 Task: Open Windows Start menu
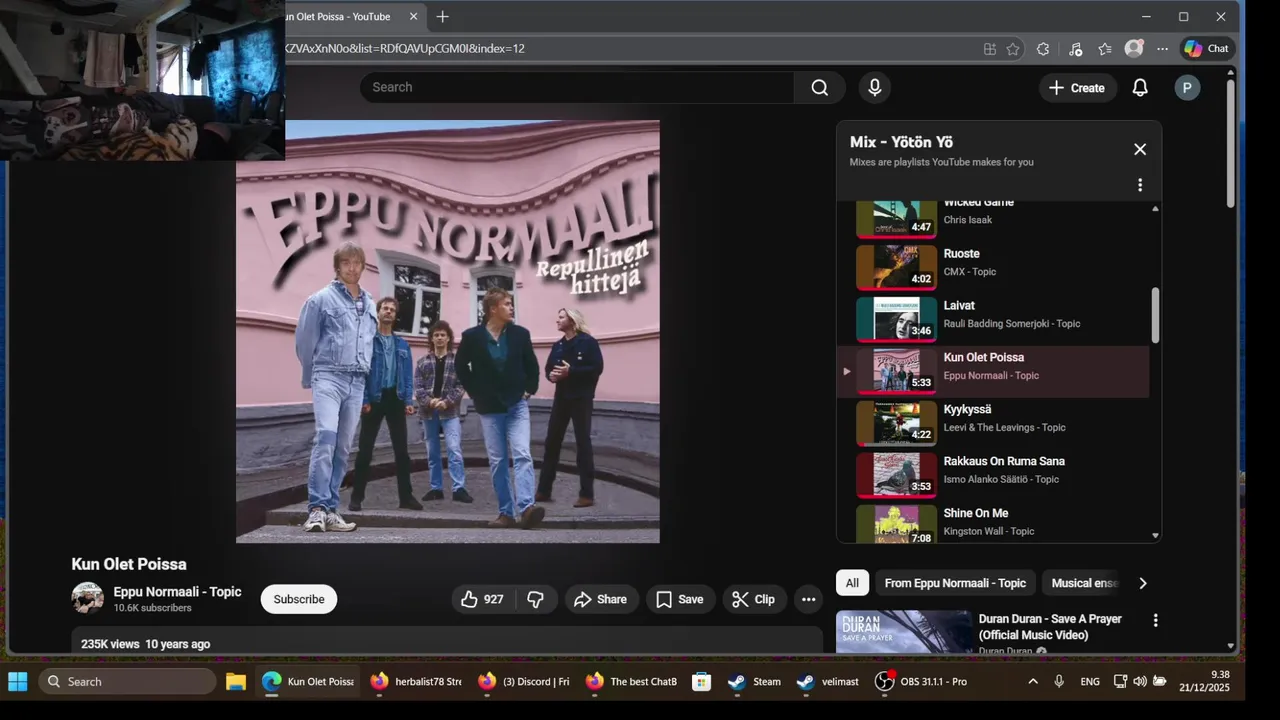pyautogui.click(x=18, y=681)
